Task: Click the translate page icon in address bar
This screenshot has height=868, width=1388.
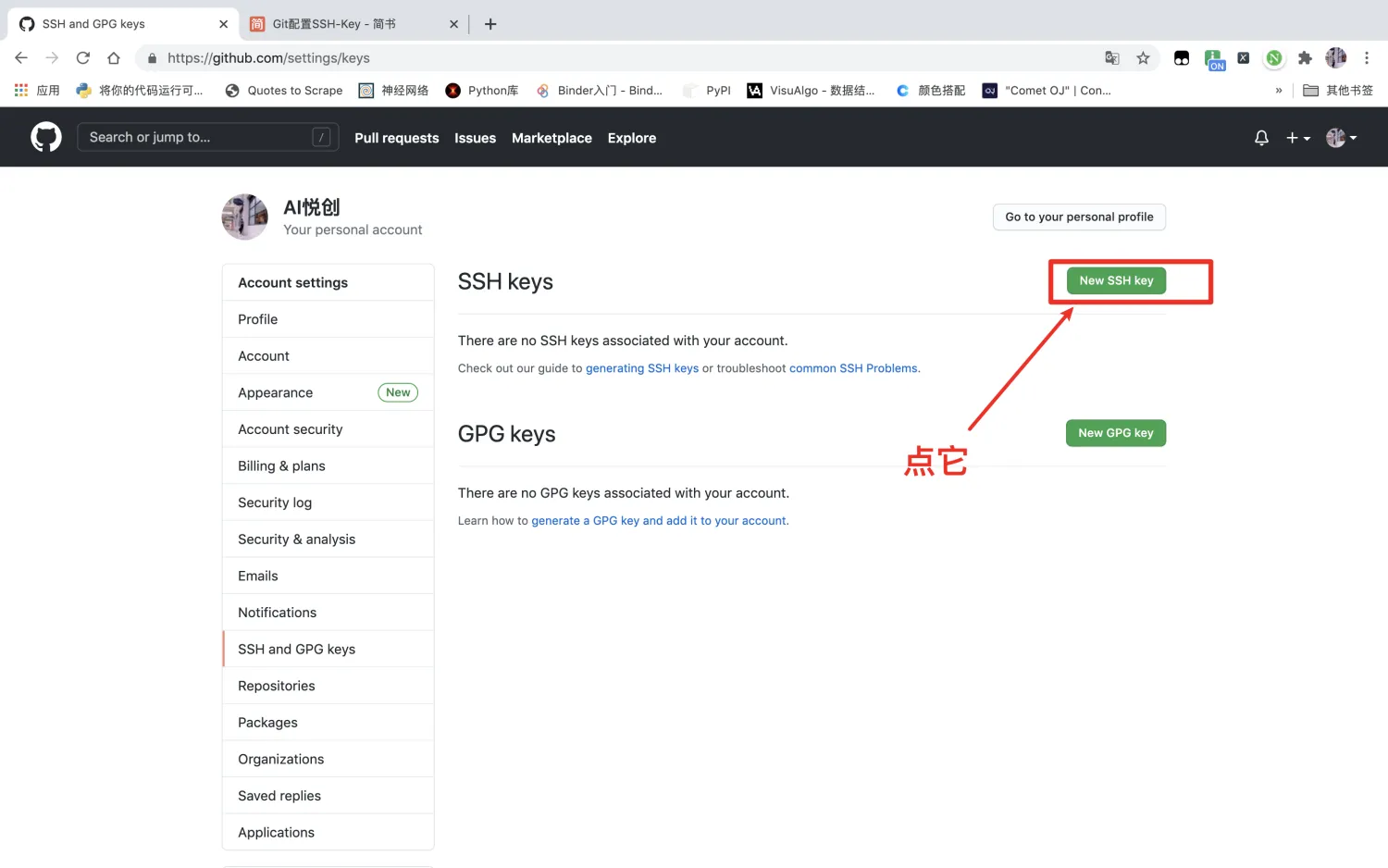Action: click(x=1112, y=58)
